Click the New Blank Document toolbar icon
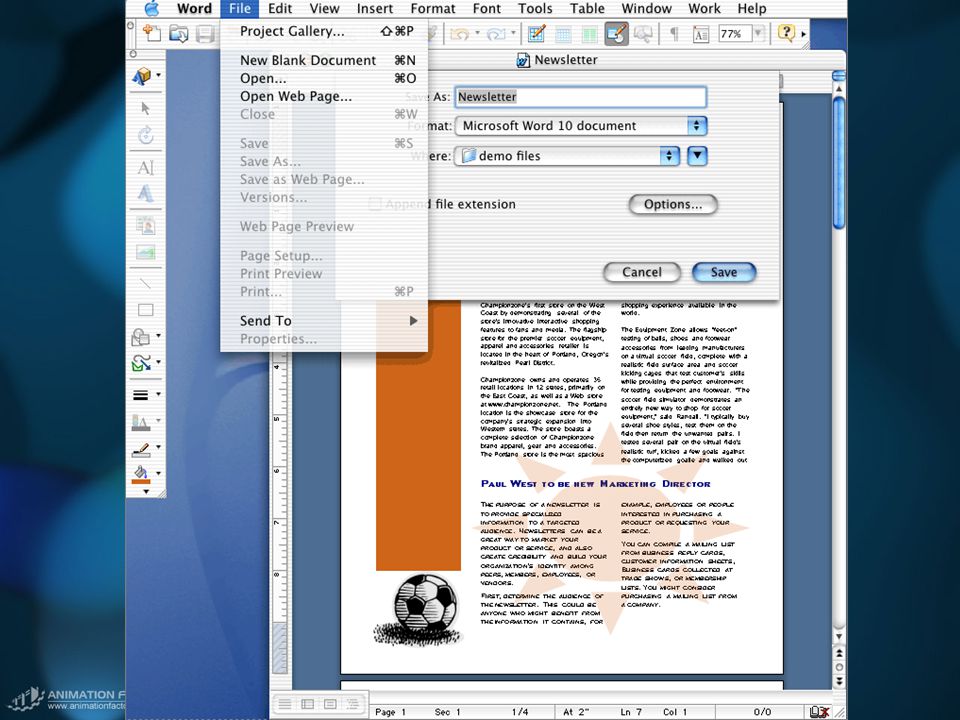 [151, 32]
